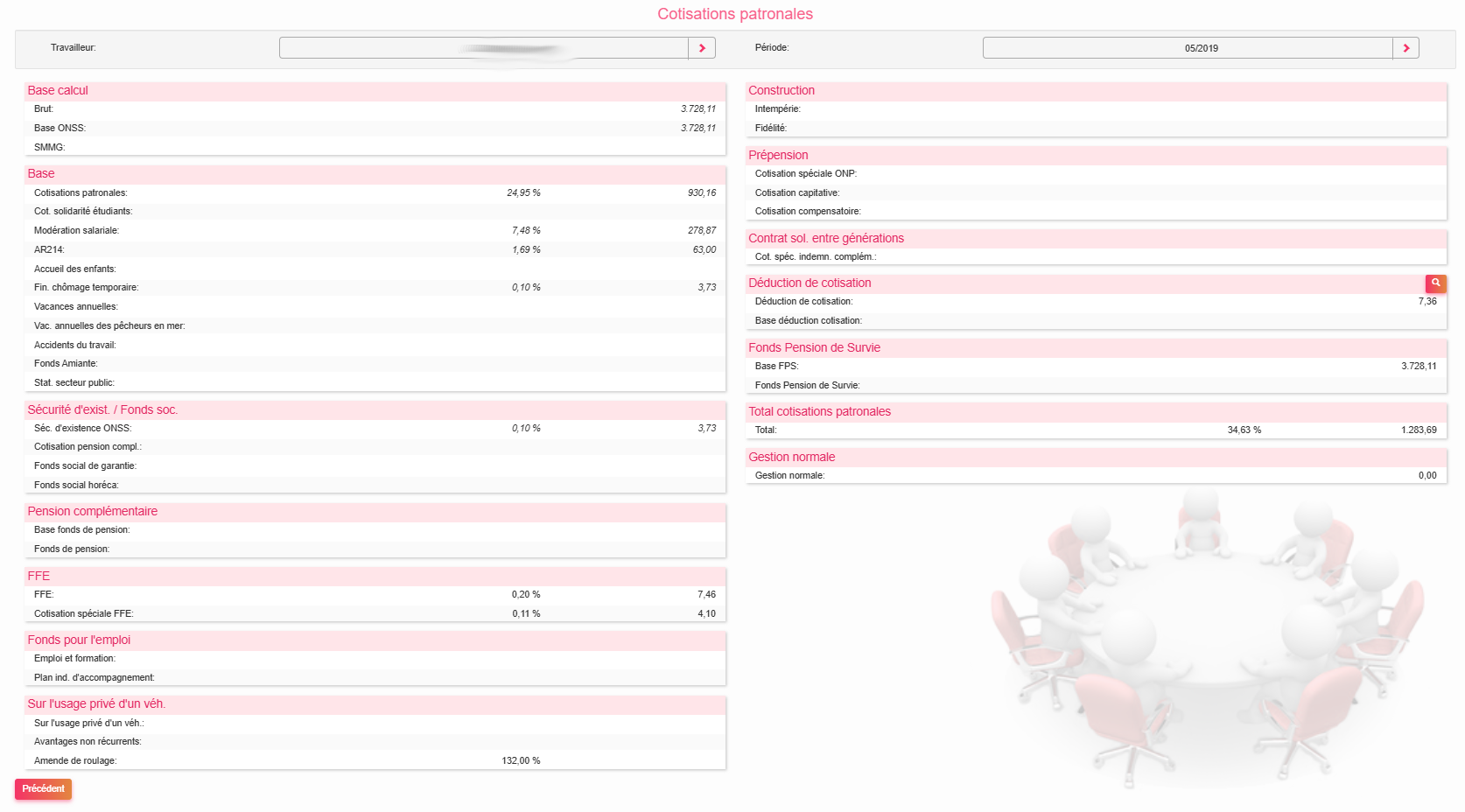Click the Déduction de cotisation magnifier icon
Image resolution: width=1465 pixels, height=812 pixels.
tap(1435, 283)
